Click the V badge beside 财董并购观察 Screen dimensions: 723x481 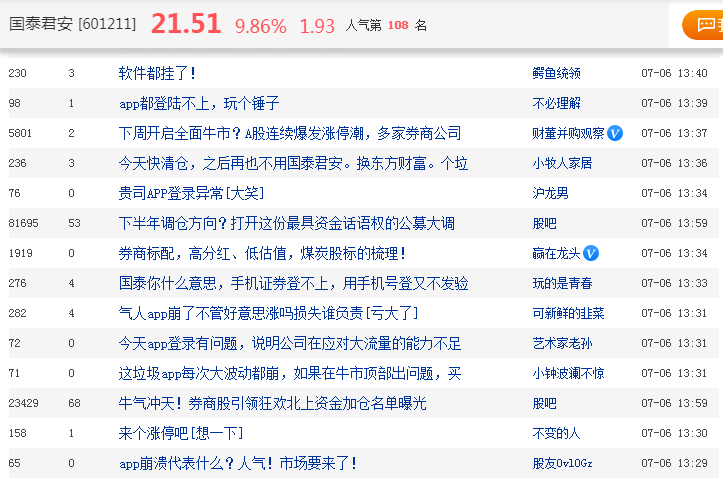pyautogui.click(x=615, y=133)
